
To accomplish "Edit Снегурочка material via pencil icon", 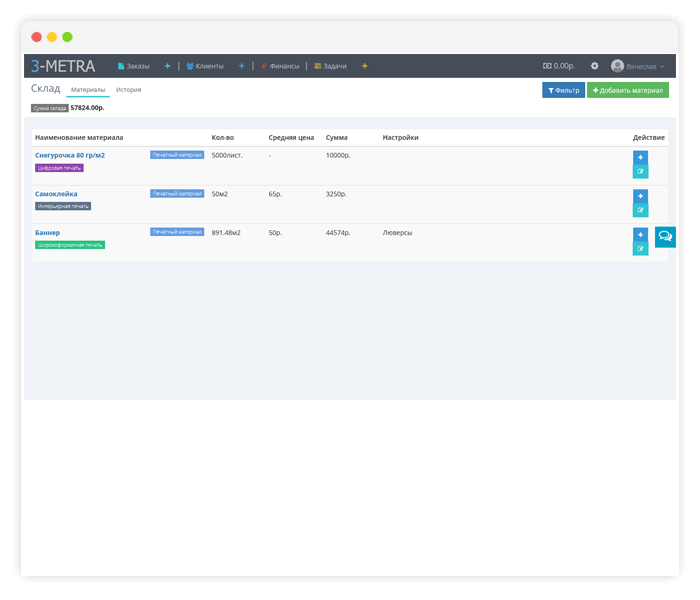I will point(640,171).
